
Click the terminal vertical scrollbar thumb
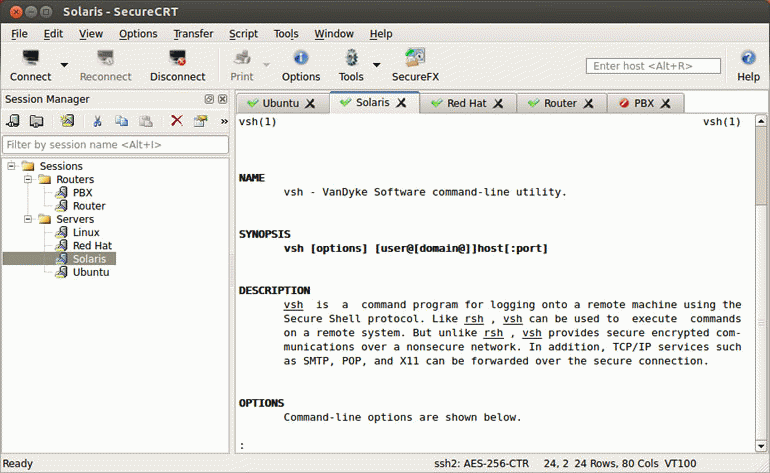761,166
